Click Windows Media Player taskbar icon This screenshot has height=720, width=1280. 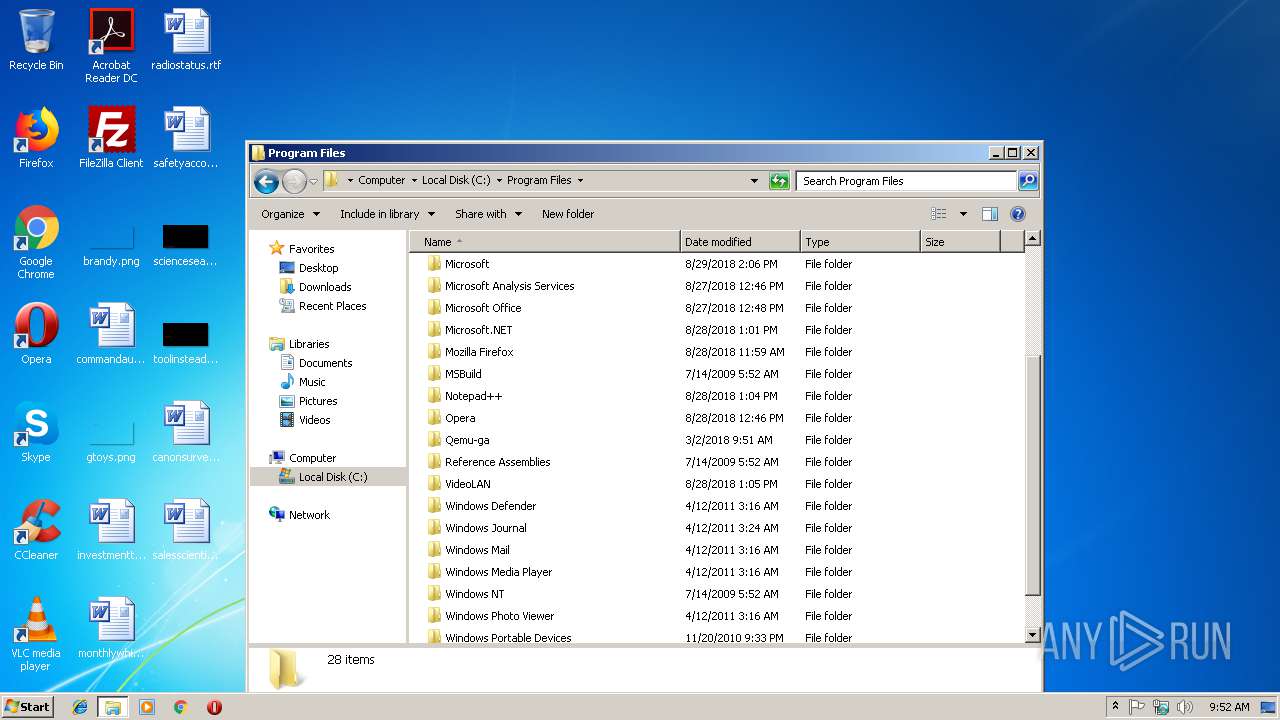147,707
